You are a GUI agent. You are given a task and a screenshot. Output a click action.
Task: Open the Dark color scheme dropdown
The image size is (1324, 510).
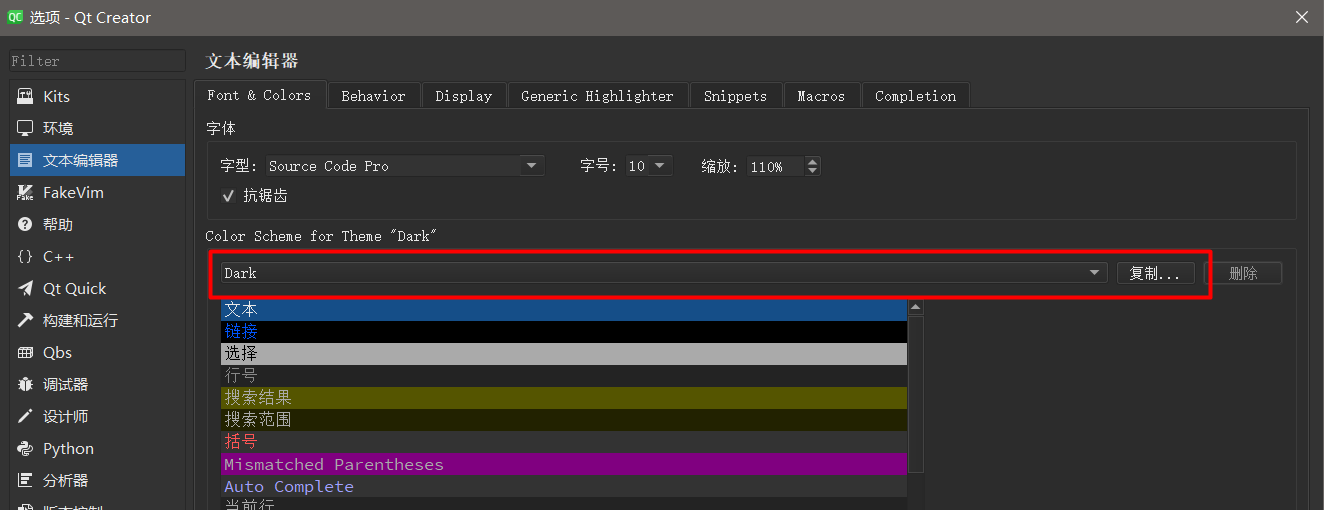[x=664, y=273]
